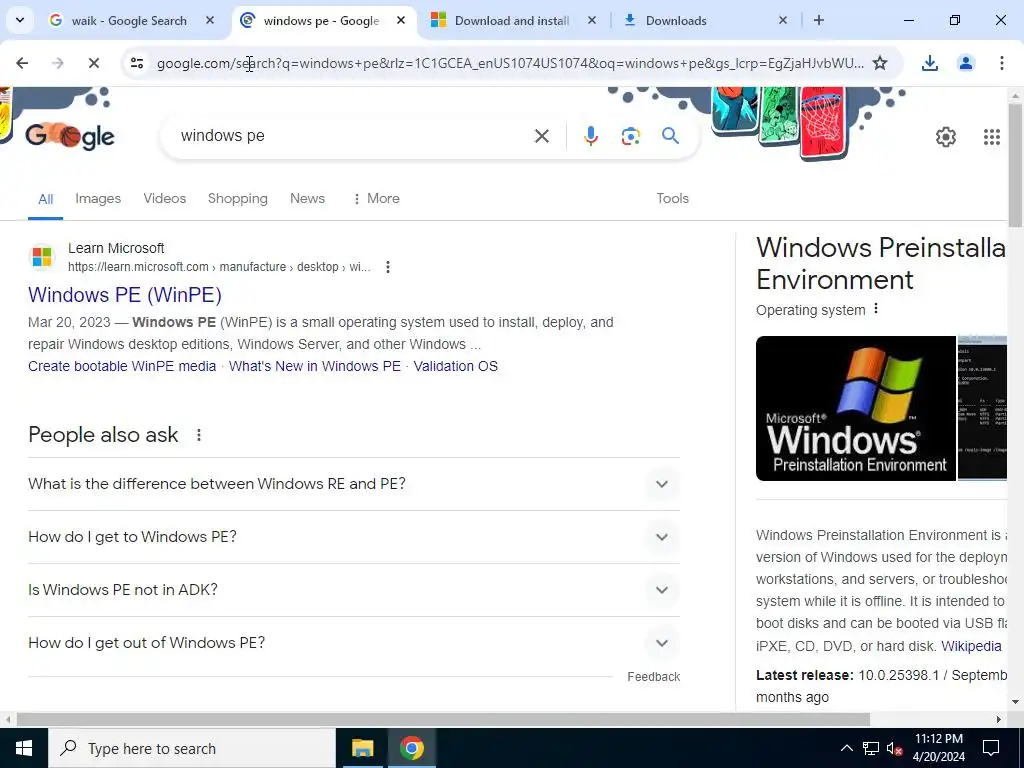The width and height of the screenshot is (1024, 768).
Task: Click the Learn Microsoft site favicon
Action: pyautogui.click(x=42, y=257)
